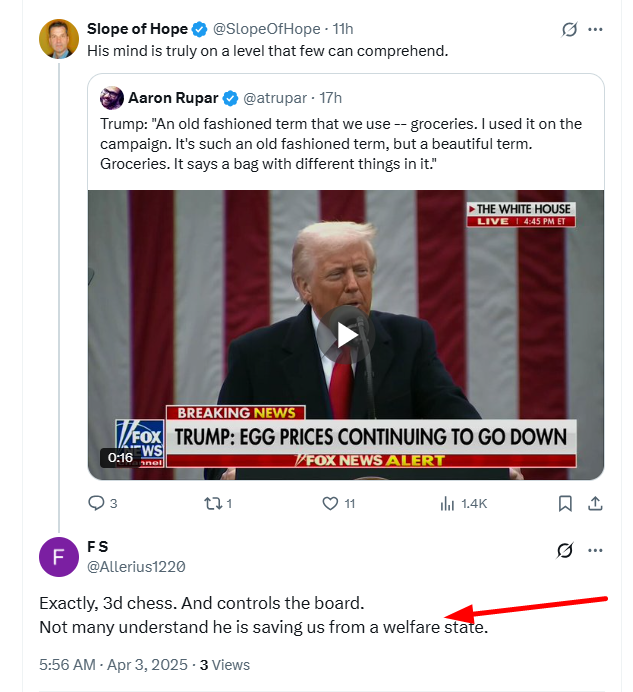Bookmark the Slope of Hope post
The image size is (633, 692).
click(565, 503)
